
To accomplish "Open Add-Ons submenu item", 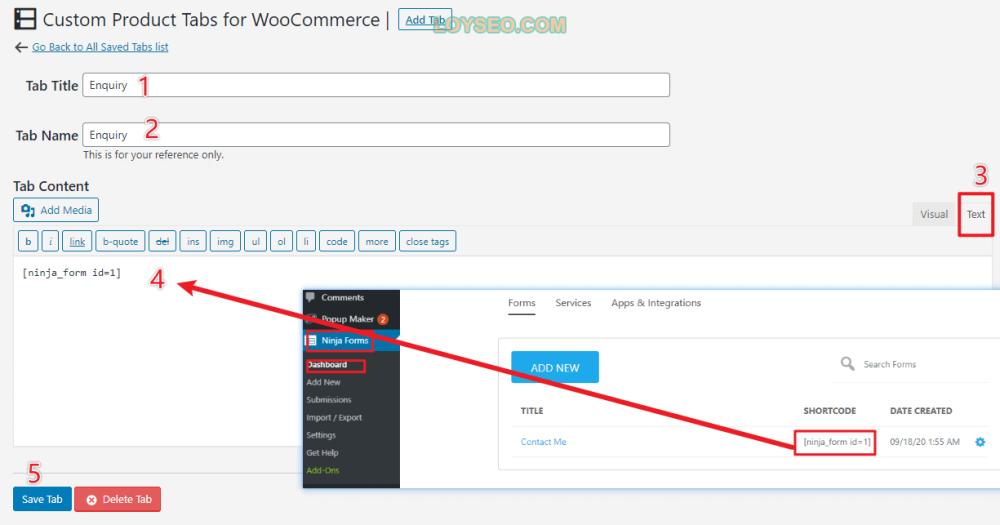I will click(323, 470).
